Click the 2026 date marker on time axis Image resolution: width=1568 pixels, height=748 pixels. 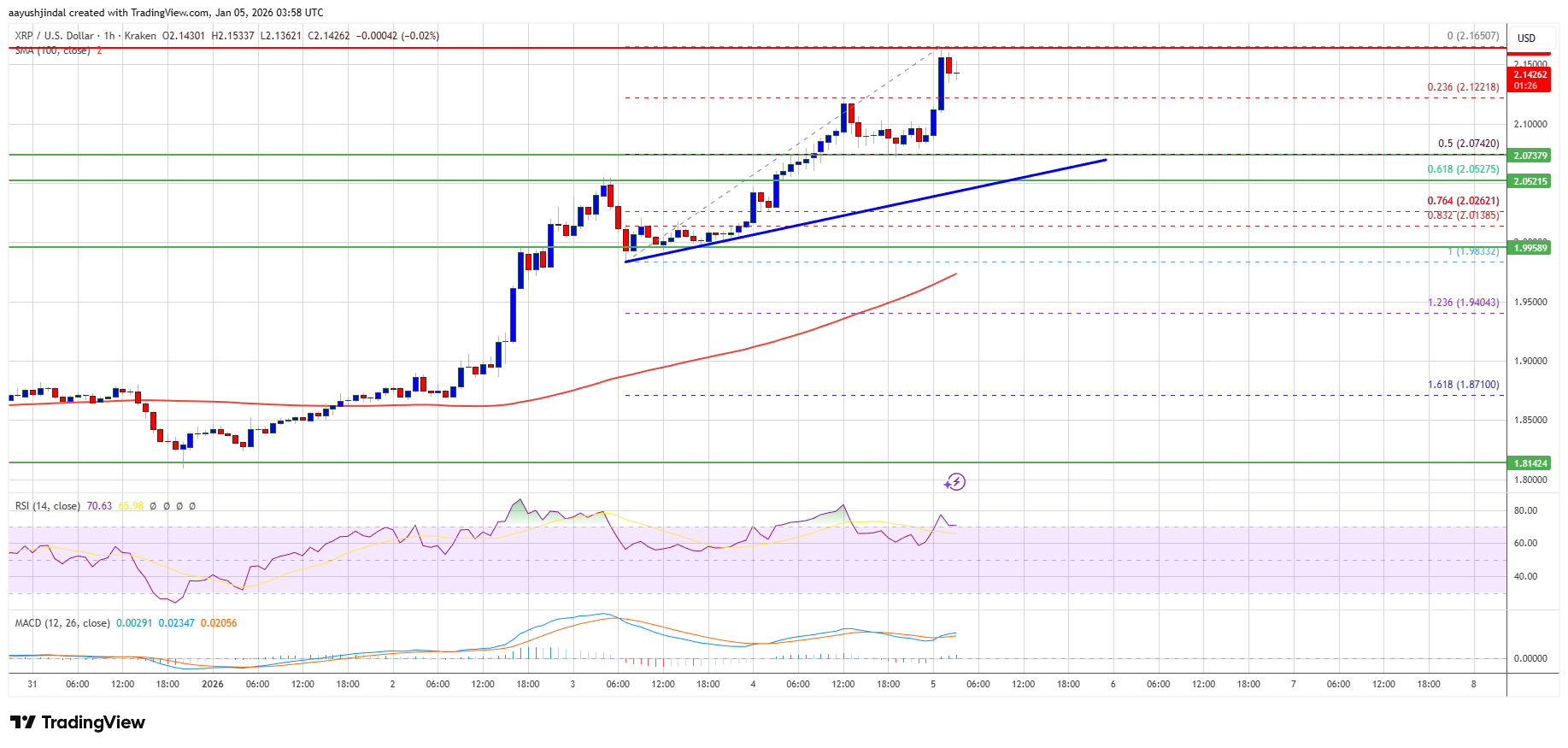click(213, 684)
